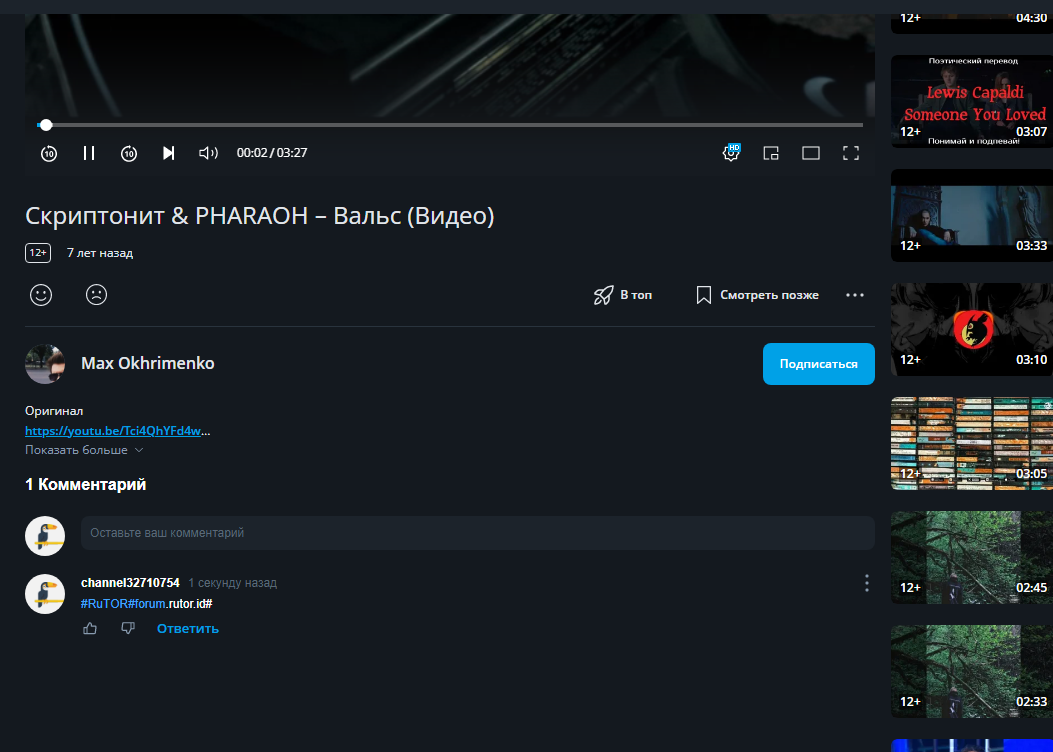Open the 02:33 forest video

coord(972,672)
